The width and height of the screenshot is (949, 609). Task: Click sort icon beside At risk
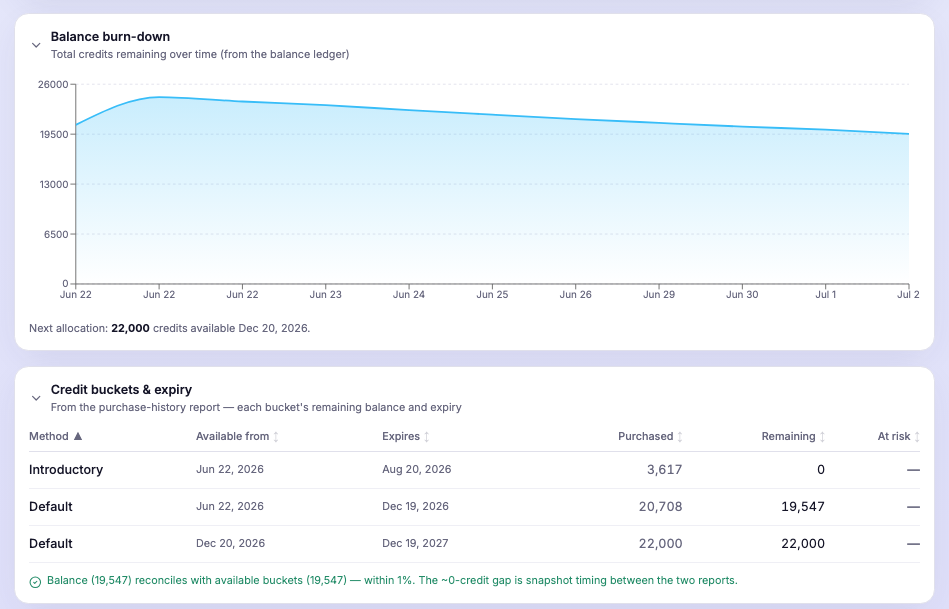pyautogui.click(x=917, y=436)
